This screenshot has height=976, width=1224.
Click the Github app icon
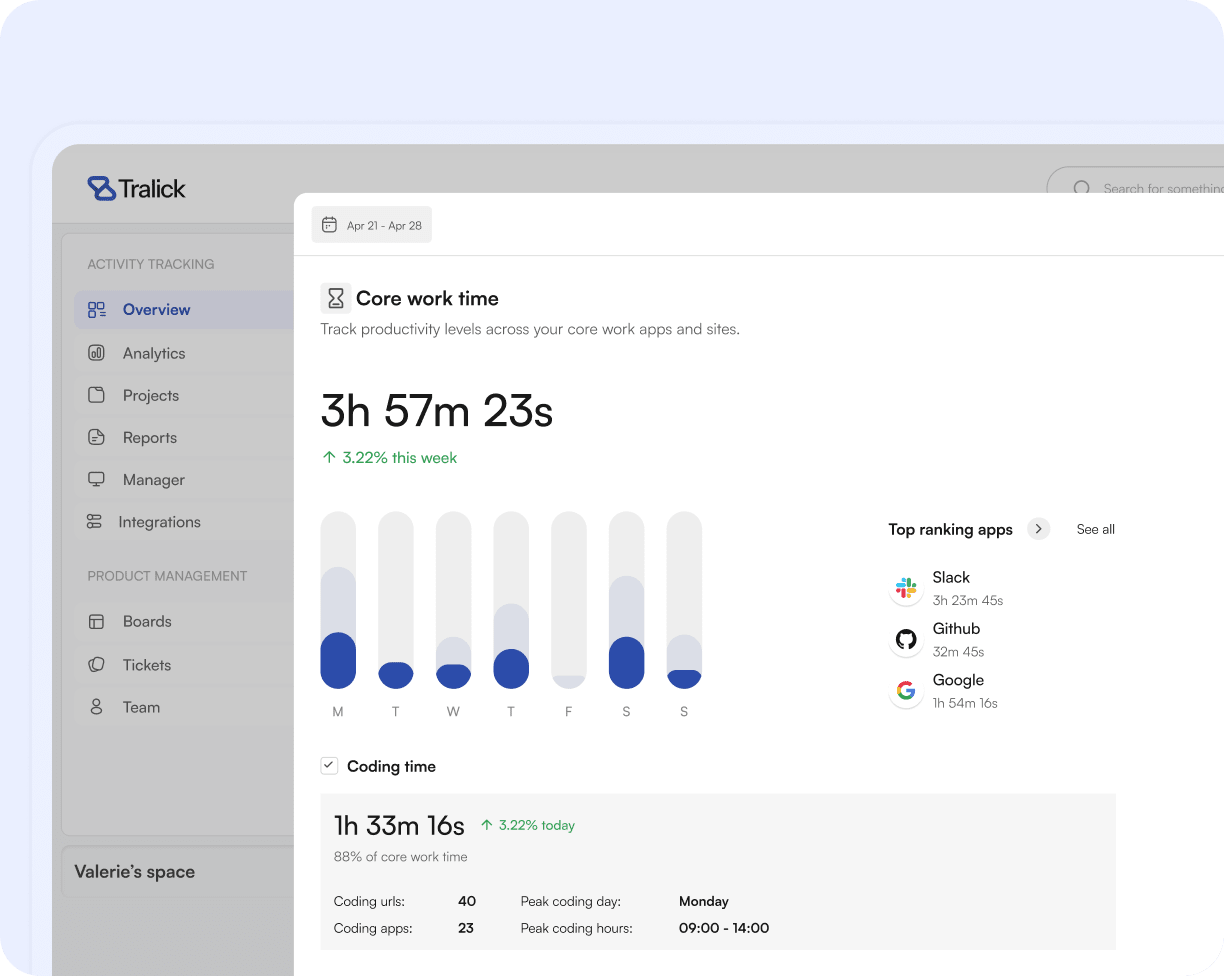coord(906,639)
